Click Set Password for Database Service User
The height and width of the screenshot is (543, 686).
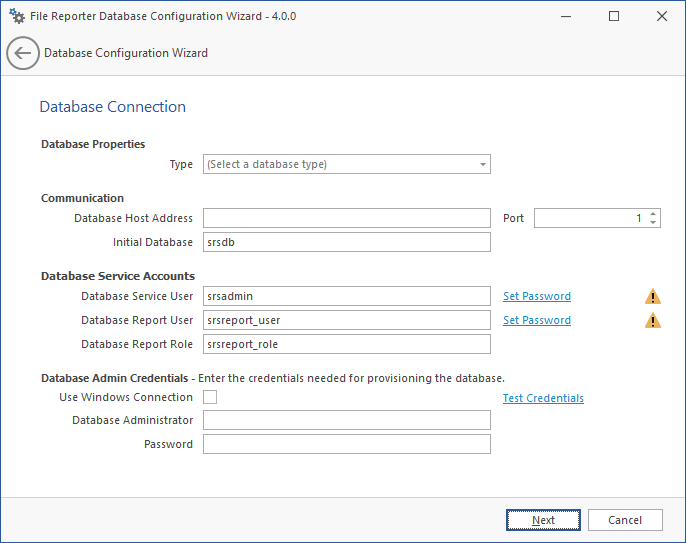[x=536, y=296]
